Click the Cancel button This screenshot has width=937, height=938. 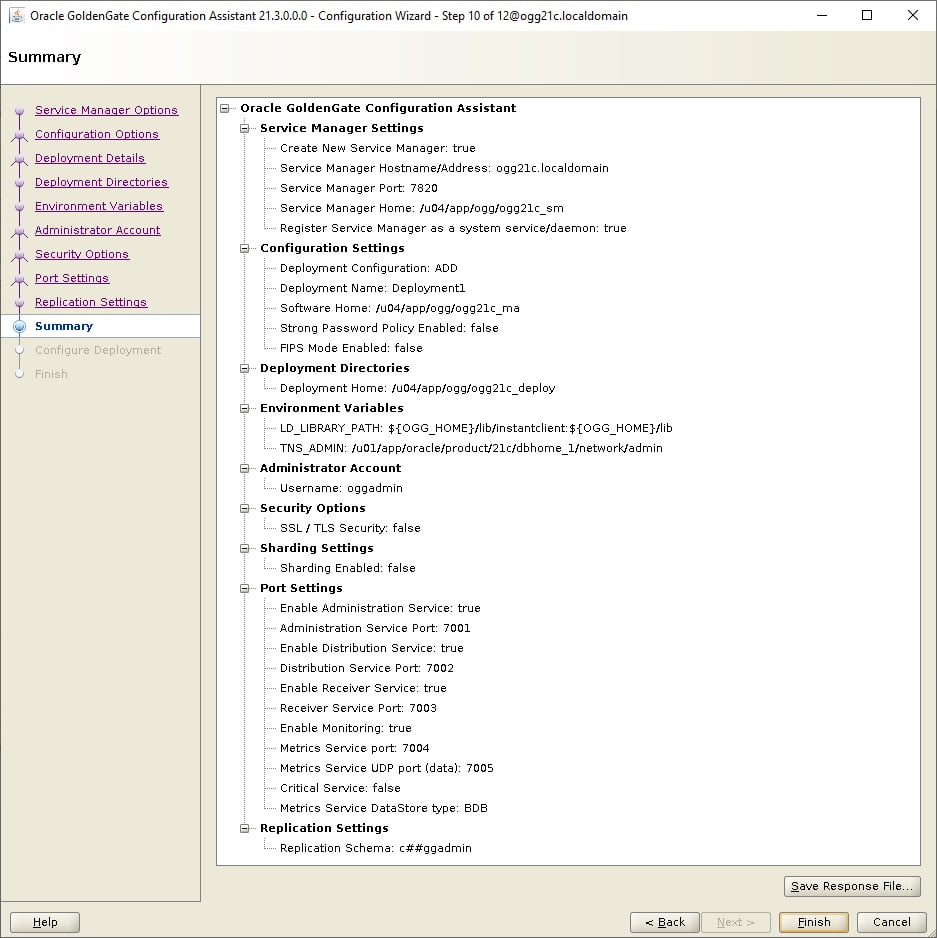pos(892,922)
